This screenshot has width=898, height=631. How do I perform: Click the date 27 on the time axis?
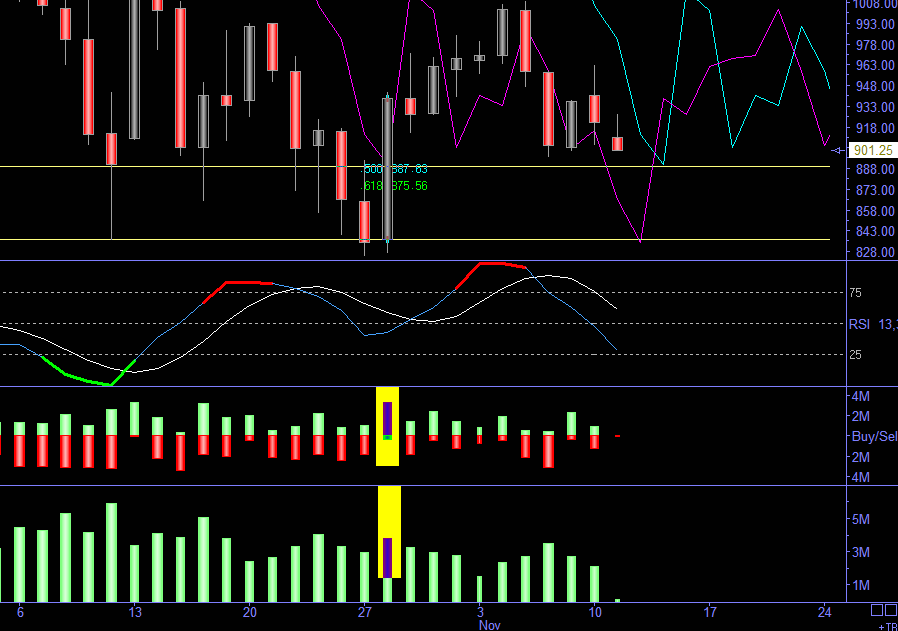click(365, 612)
